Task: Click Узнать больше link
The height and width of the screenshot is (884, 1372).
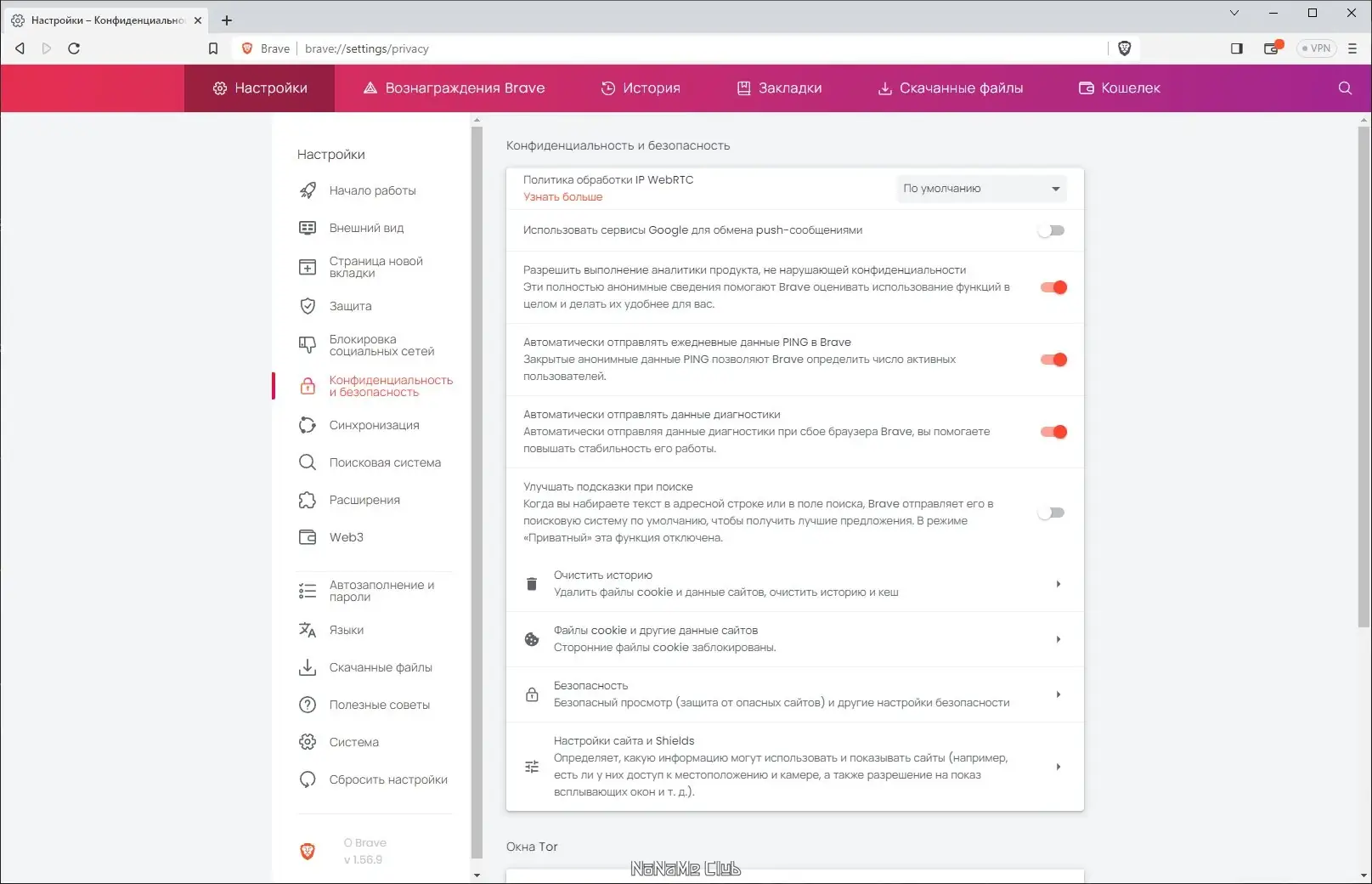Action: (562, 197)
